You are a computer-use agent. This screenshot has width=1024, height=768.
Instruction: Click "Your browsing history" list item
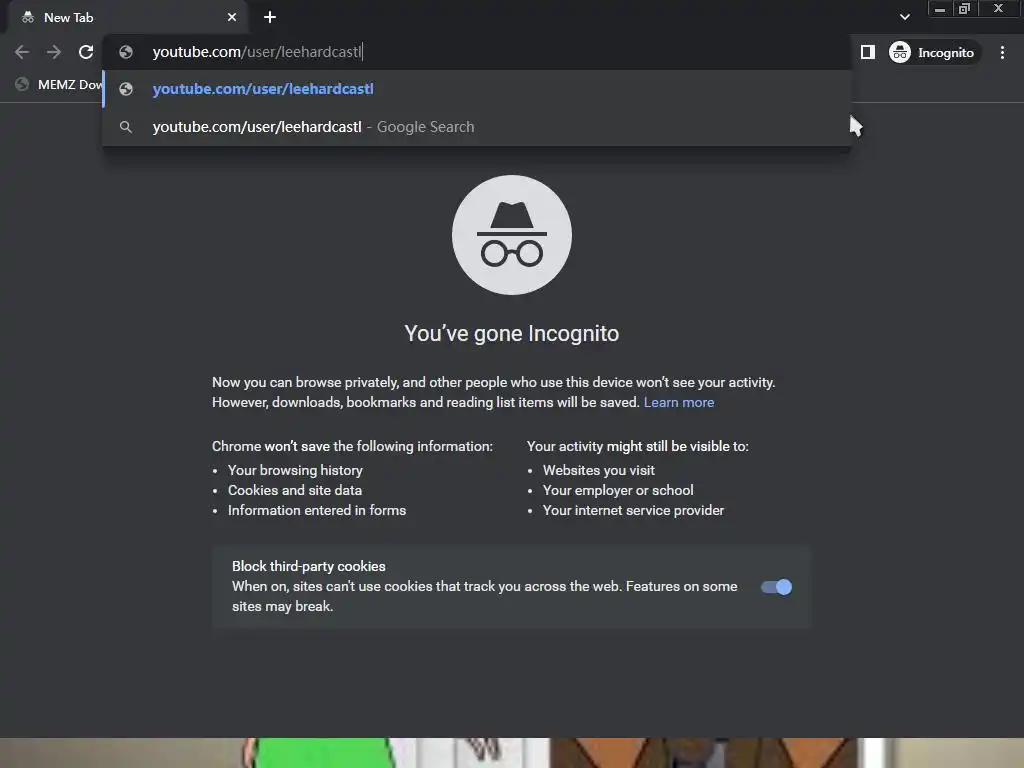(x=295, y=470)
